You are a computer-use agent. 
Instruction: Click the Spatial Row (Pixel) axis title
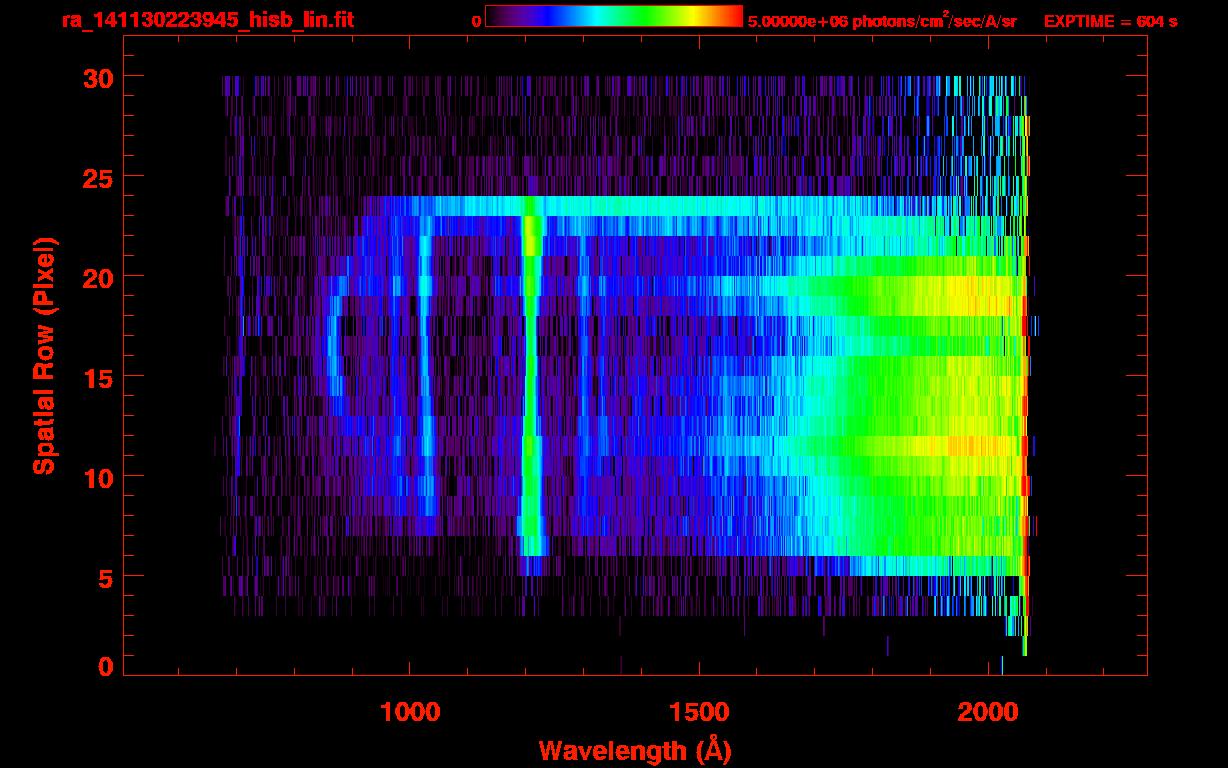click(x=44, y=355)
